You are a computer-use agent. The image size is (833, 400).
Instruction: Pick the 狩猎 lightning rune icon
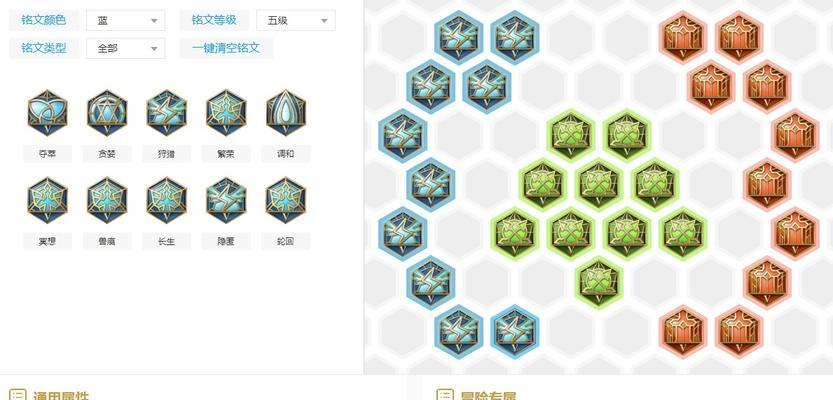[167, 113]
